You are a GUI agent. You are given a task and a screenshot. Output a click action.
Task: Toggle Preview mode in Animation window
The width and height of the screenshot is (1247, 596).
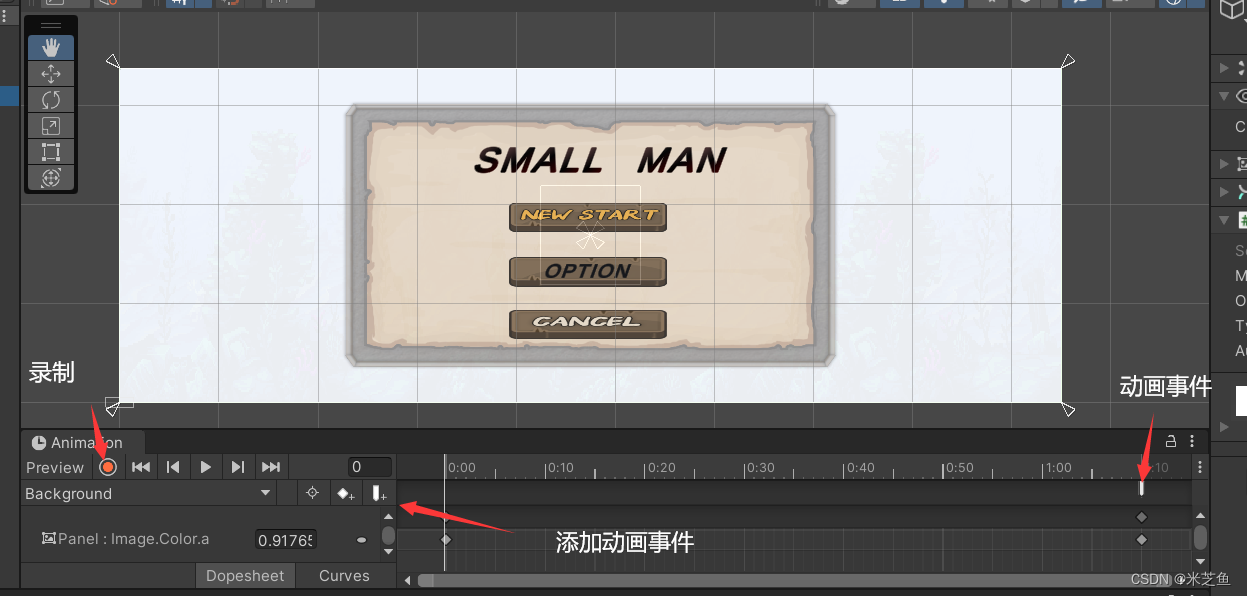pyautogui.click(x=55, y=467)
